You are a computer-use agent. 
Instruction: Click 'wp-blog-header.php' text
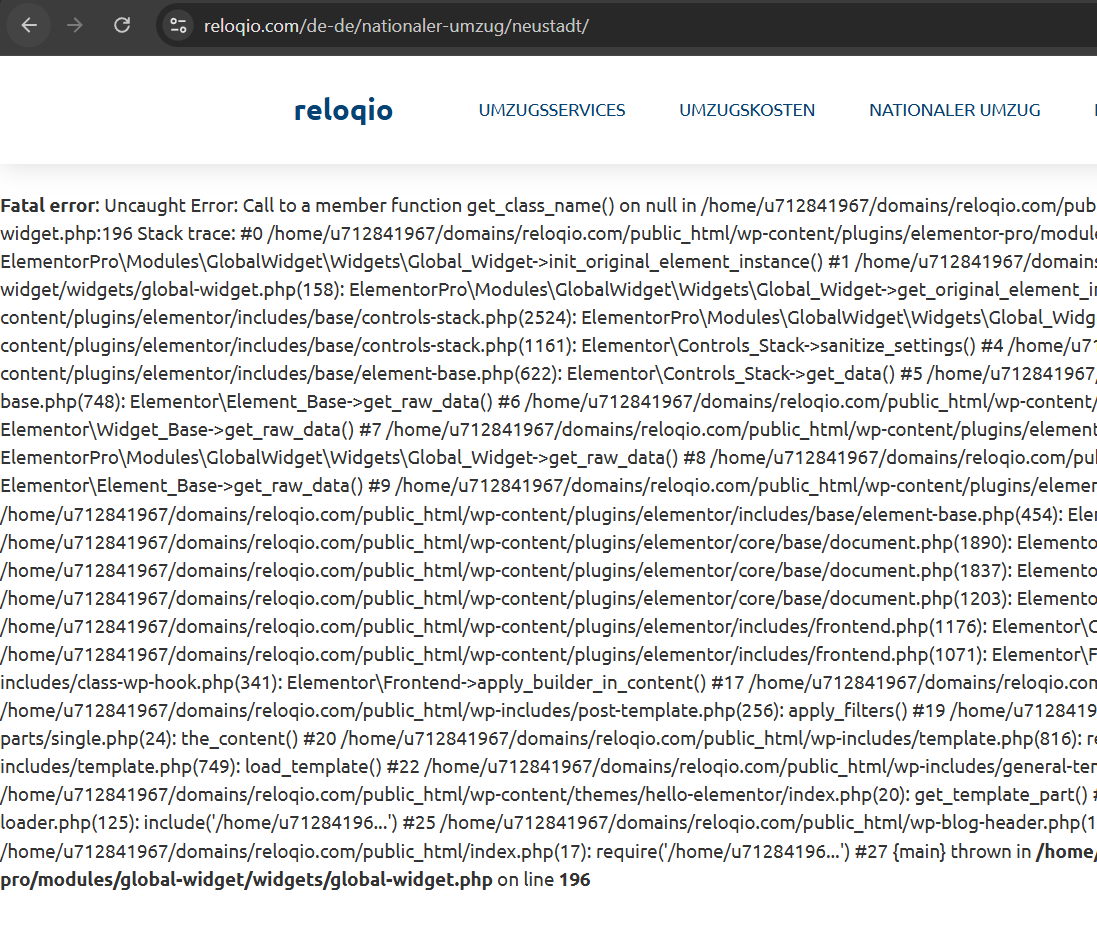click(991, 822)
